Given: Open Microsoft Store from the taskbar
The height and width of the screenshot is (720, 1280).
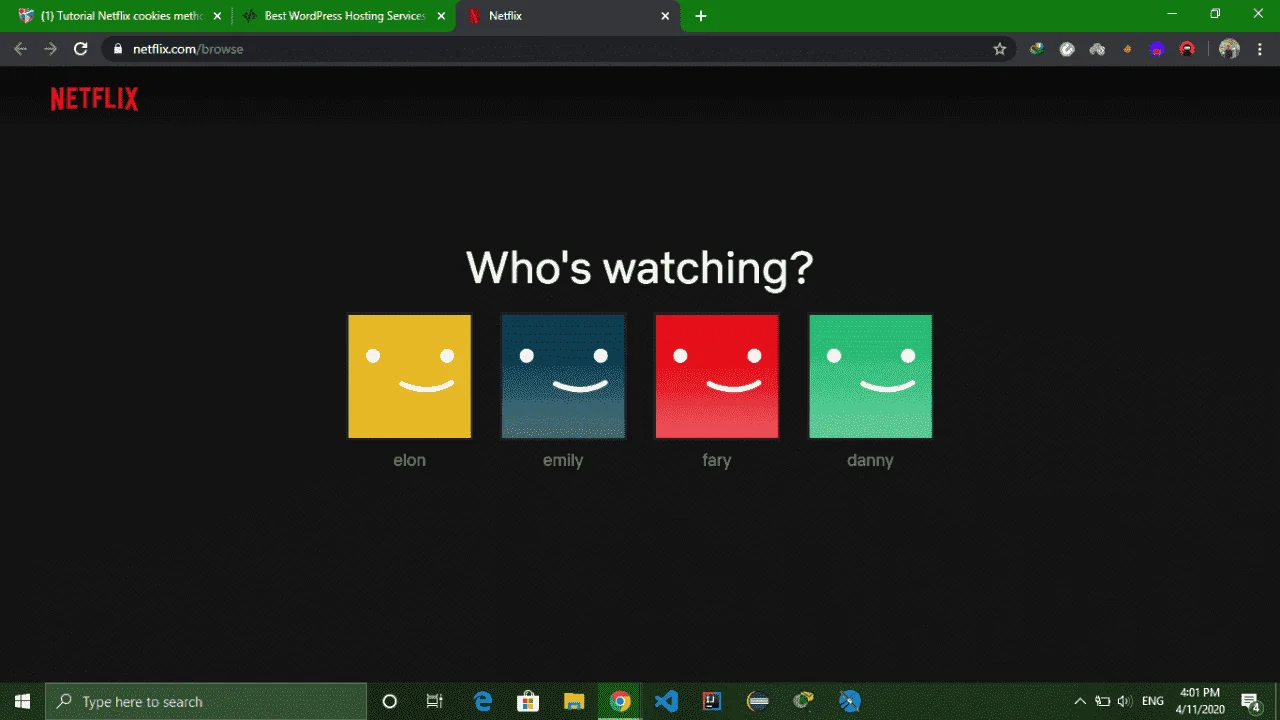Looking at the screenshot, I should [528, 701].
